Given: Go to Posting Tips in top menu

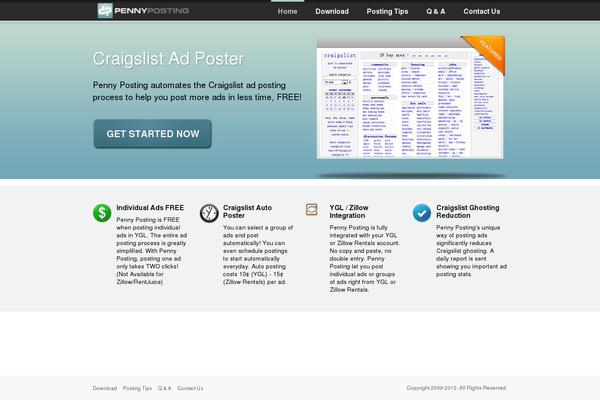Looking at the screenshot, I should click(387, 11).
